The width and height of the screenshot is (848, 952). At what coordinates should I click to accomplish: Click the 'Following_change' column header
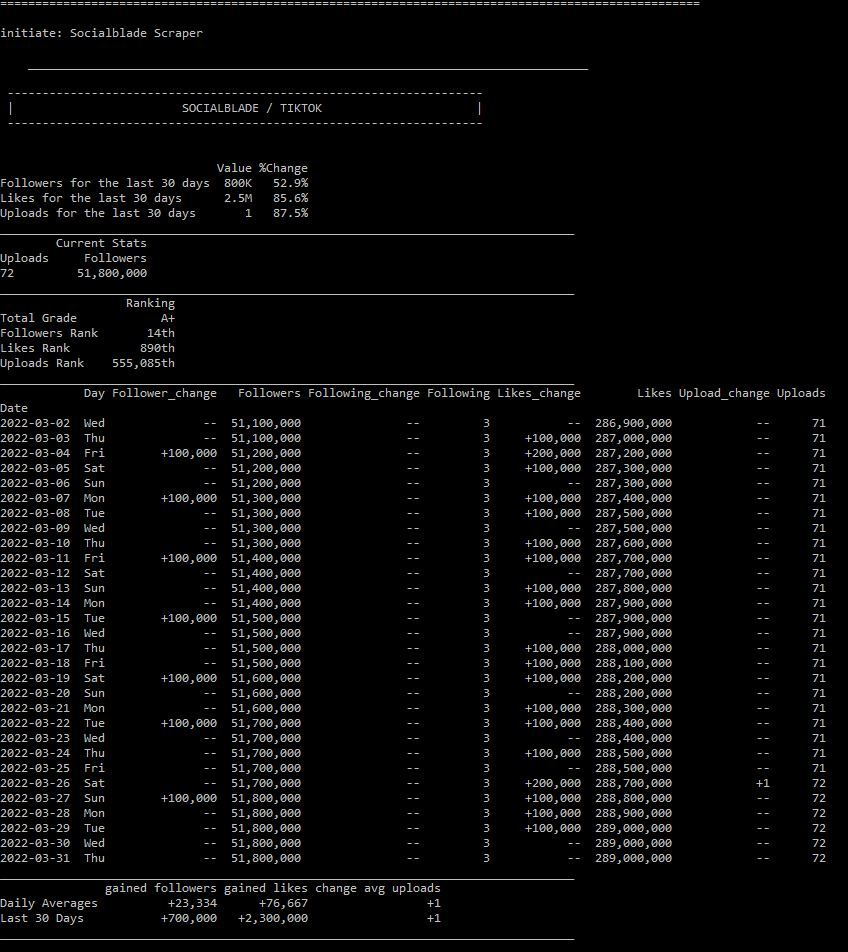pyautogui.click(x=364, y=393)
